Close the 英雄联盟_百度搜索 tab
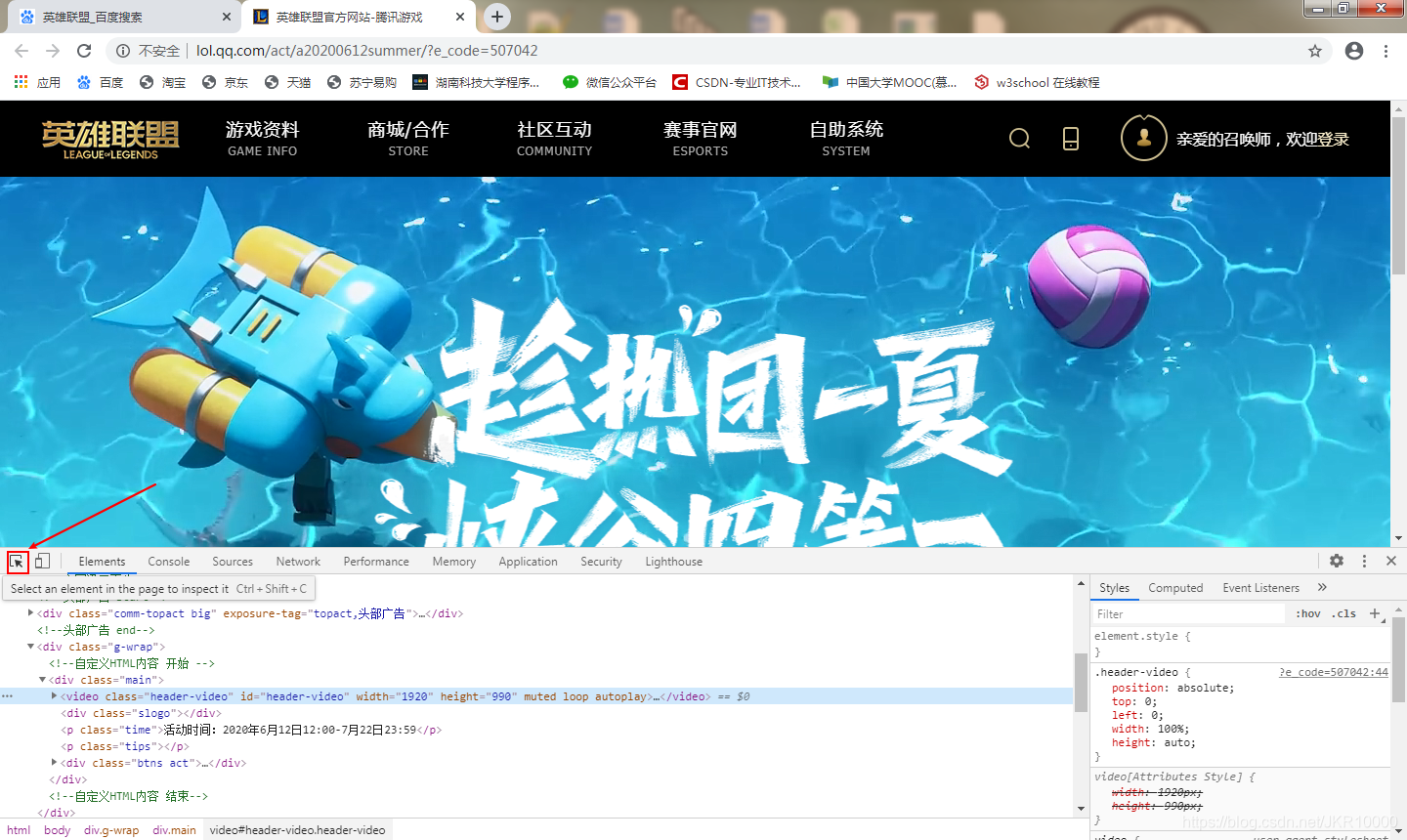1407x840 pixels. [x=227, y=17]
